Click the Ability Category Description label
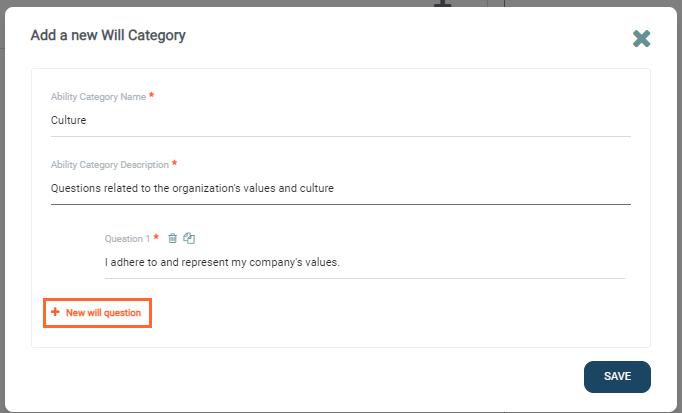Image resolution: width=682 pixels, height=413 pixels. 110,164
